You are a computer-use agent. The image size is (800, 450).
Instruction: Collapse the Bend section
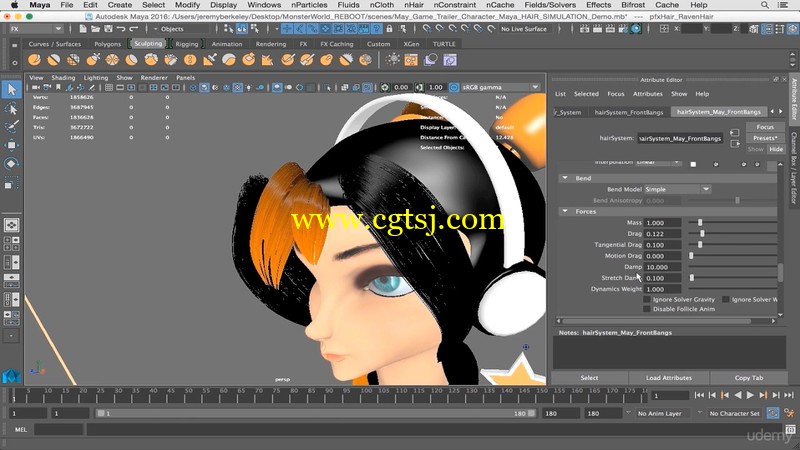(565, 178)
